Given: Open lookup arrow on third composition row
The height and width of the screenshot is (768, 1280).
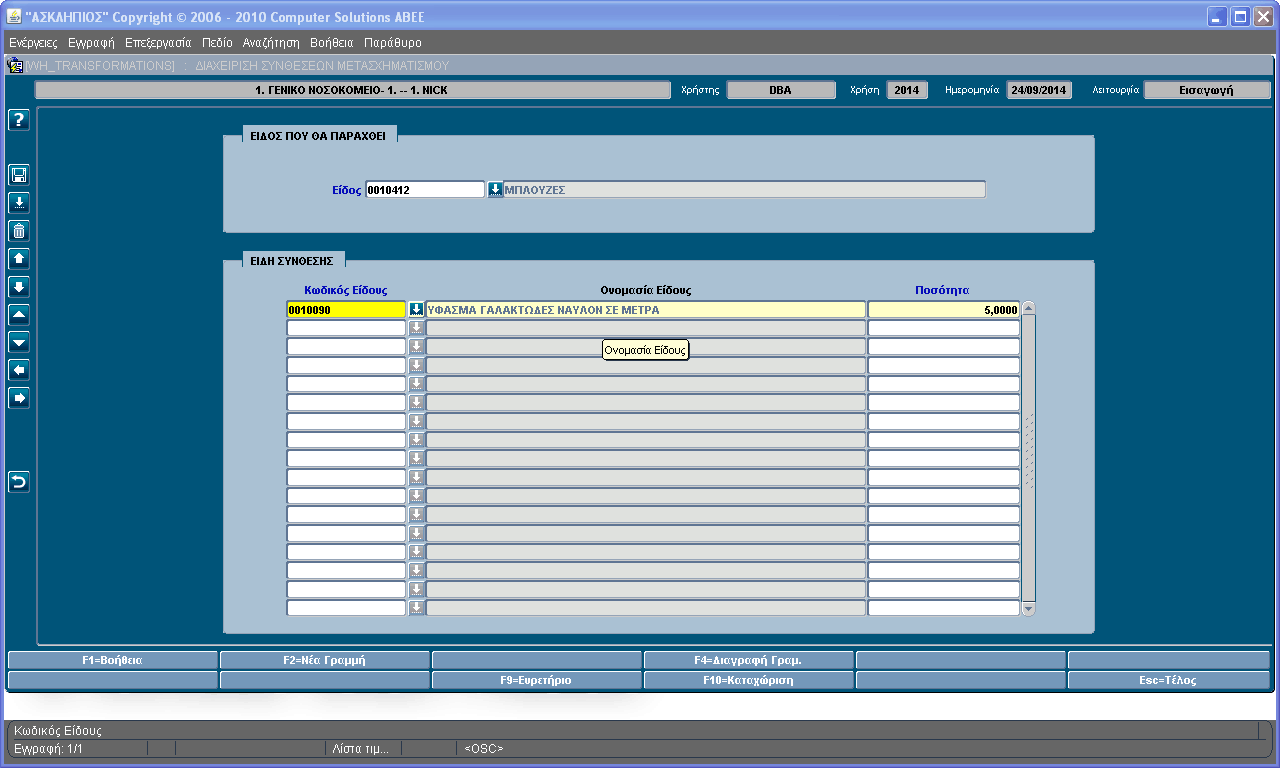Looking at the screenshot, I should [x=416, y=347].
